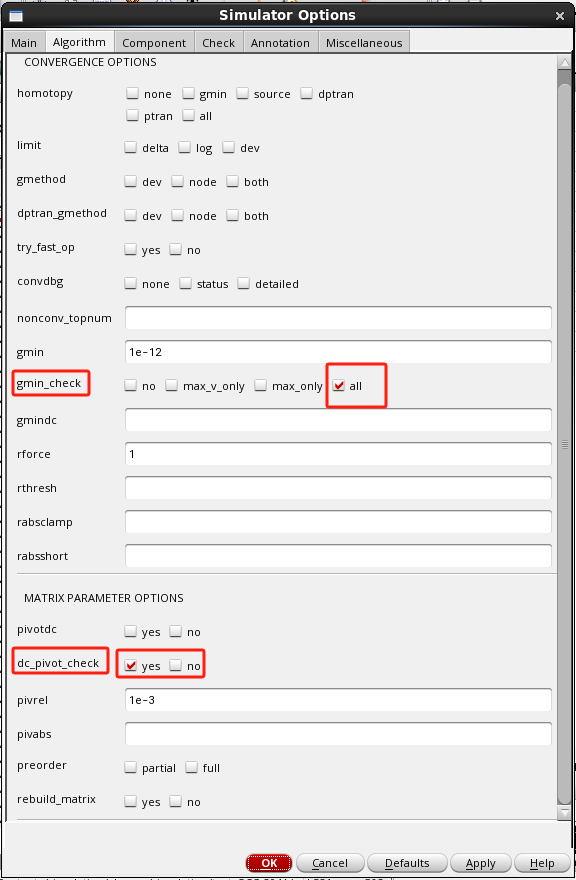Close the Simulator Options dialog

pyautogui.click(x=560, y=16)
